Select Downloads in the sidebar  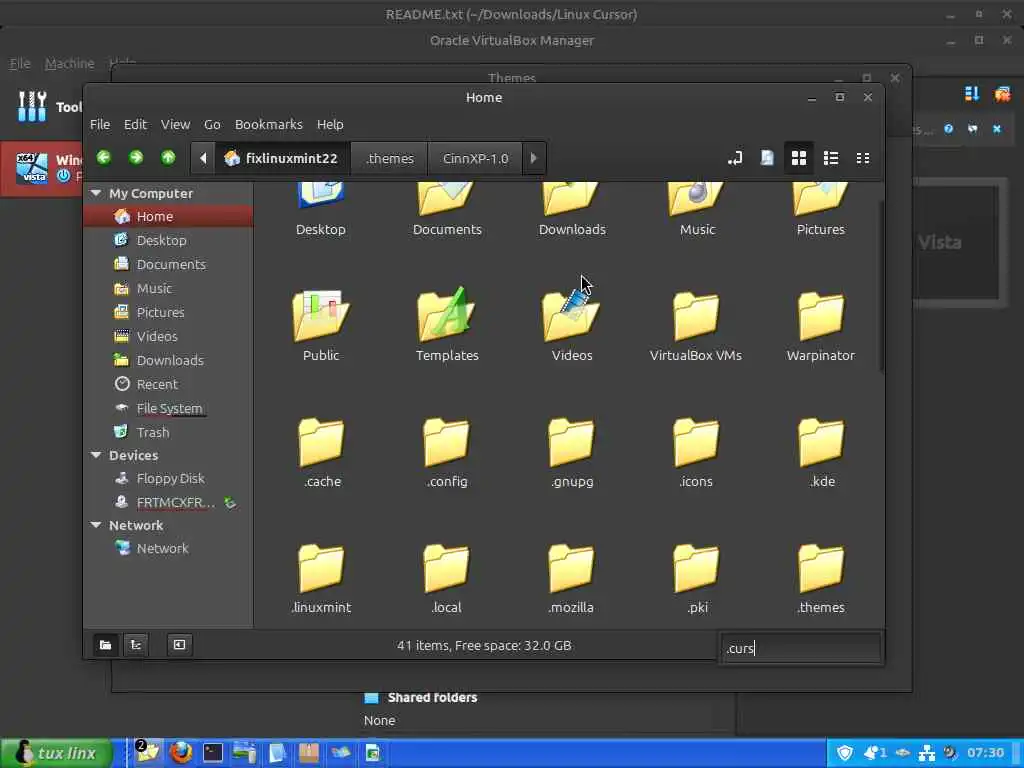pyautogui.click(x=168, y=360)
